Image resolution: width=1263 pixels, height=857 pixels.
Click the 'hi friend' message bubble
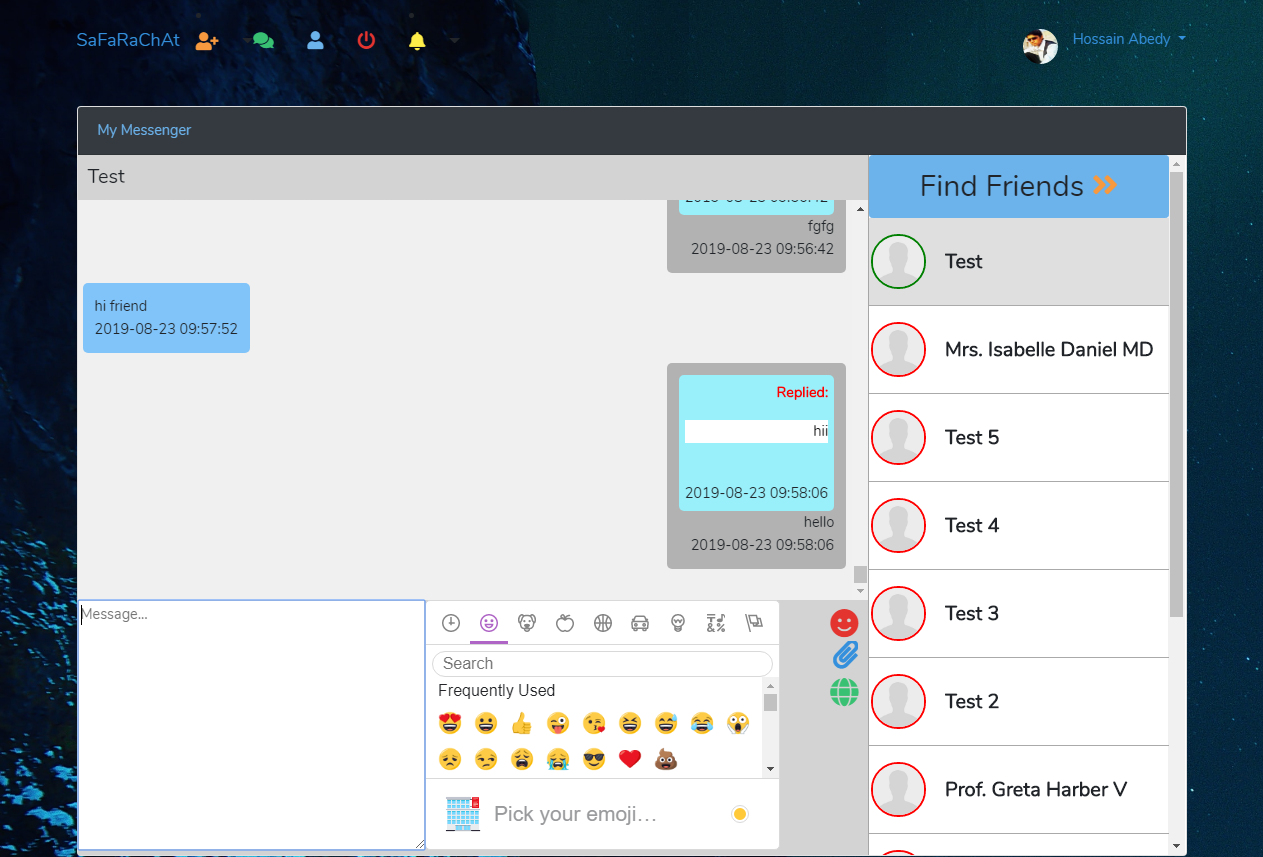[166, 318]
